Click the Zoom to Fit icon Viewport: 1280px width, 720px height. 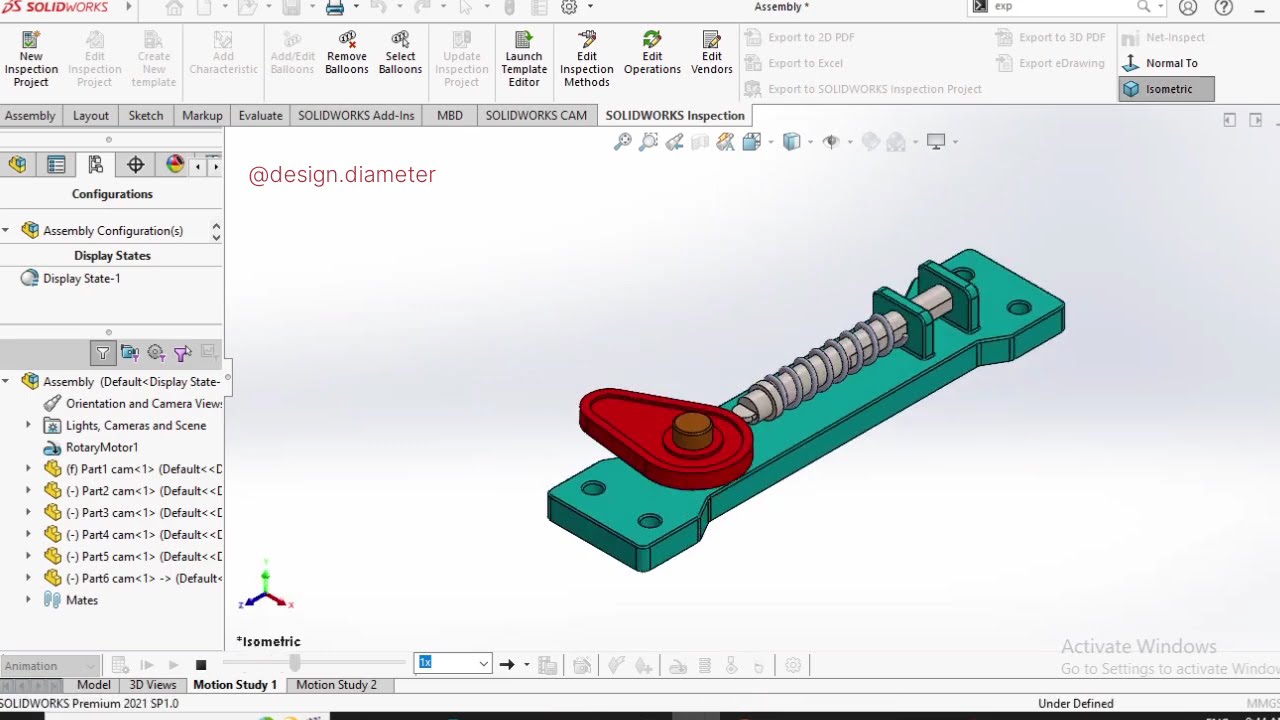click(x=623, y=142)
